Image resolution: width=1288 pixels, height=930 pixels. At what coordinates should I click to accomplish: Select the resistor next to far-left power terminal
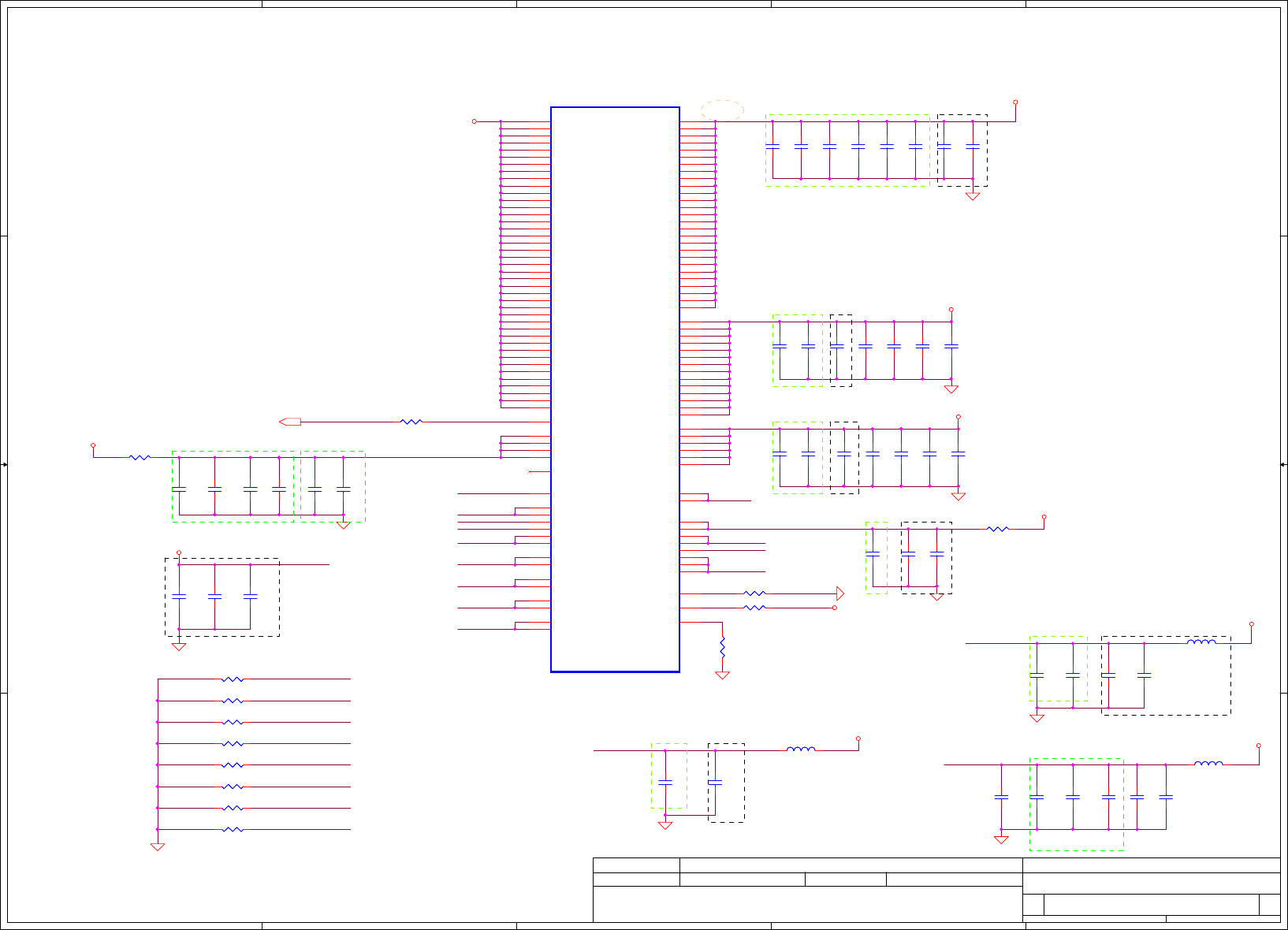pos(140,457)
